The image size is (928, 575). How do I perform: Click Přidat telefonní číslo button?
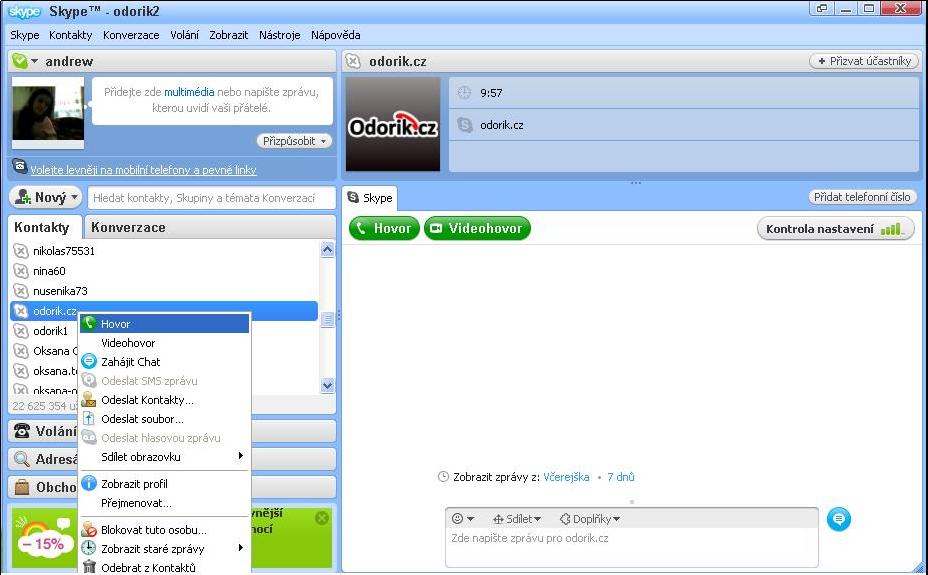pyautogui.click(x=862, y=197)
